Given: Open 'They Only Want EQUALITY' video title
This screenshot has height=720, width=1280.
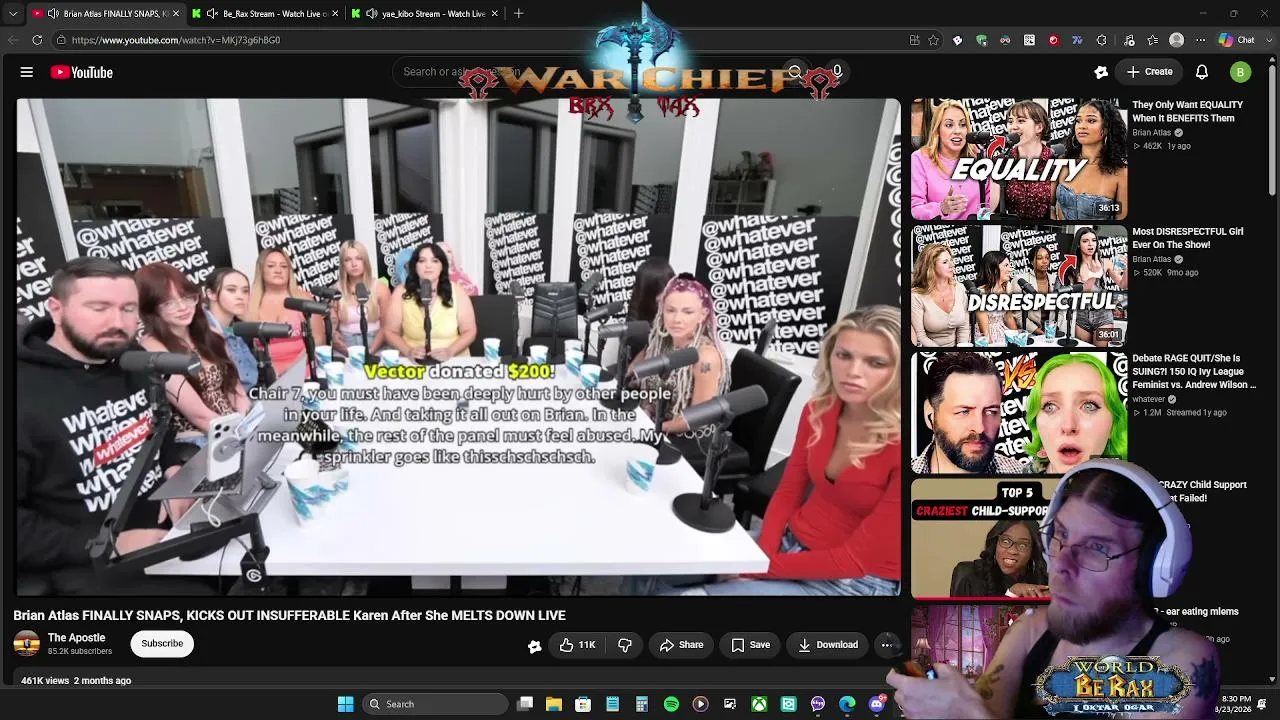Looking at the screenshot, I should click(1187, 111).
